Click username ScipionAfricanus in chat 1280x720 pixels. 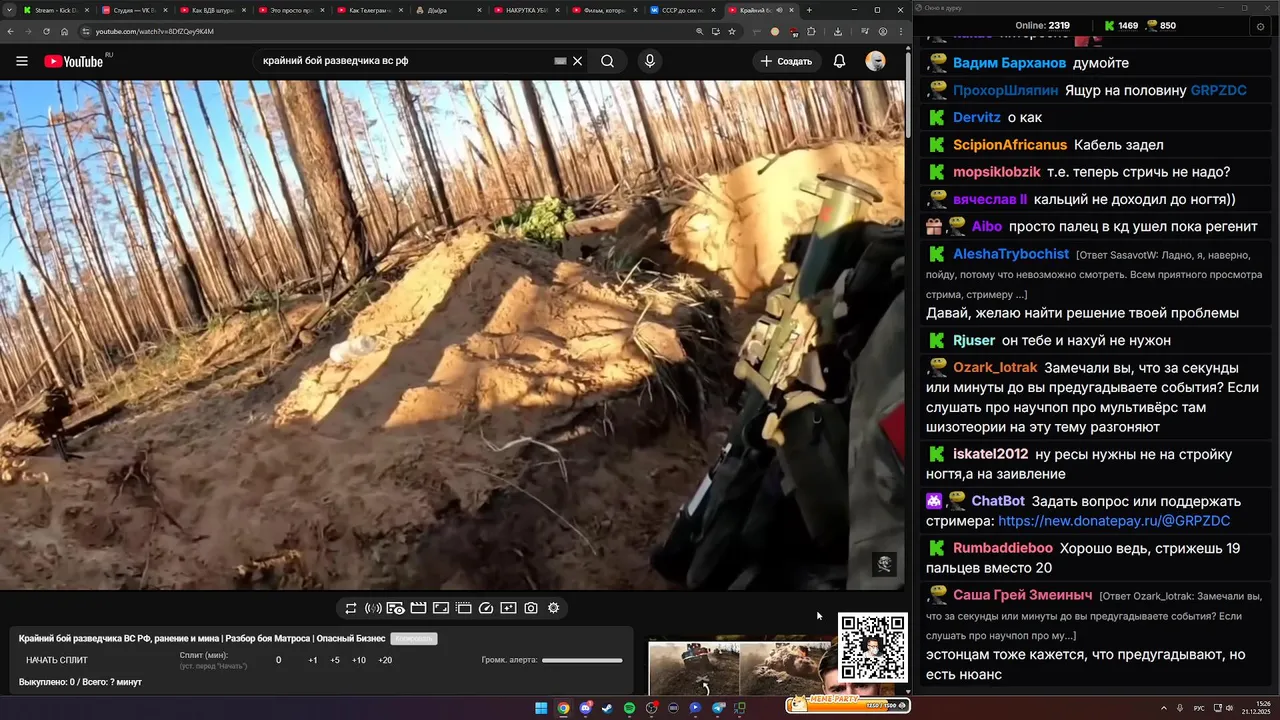[1010, 145]
